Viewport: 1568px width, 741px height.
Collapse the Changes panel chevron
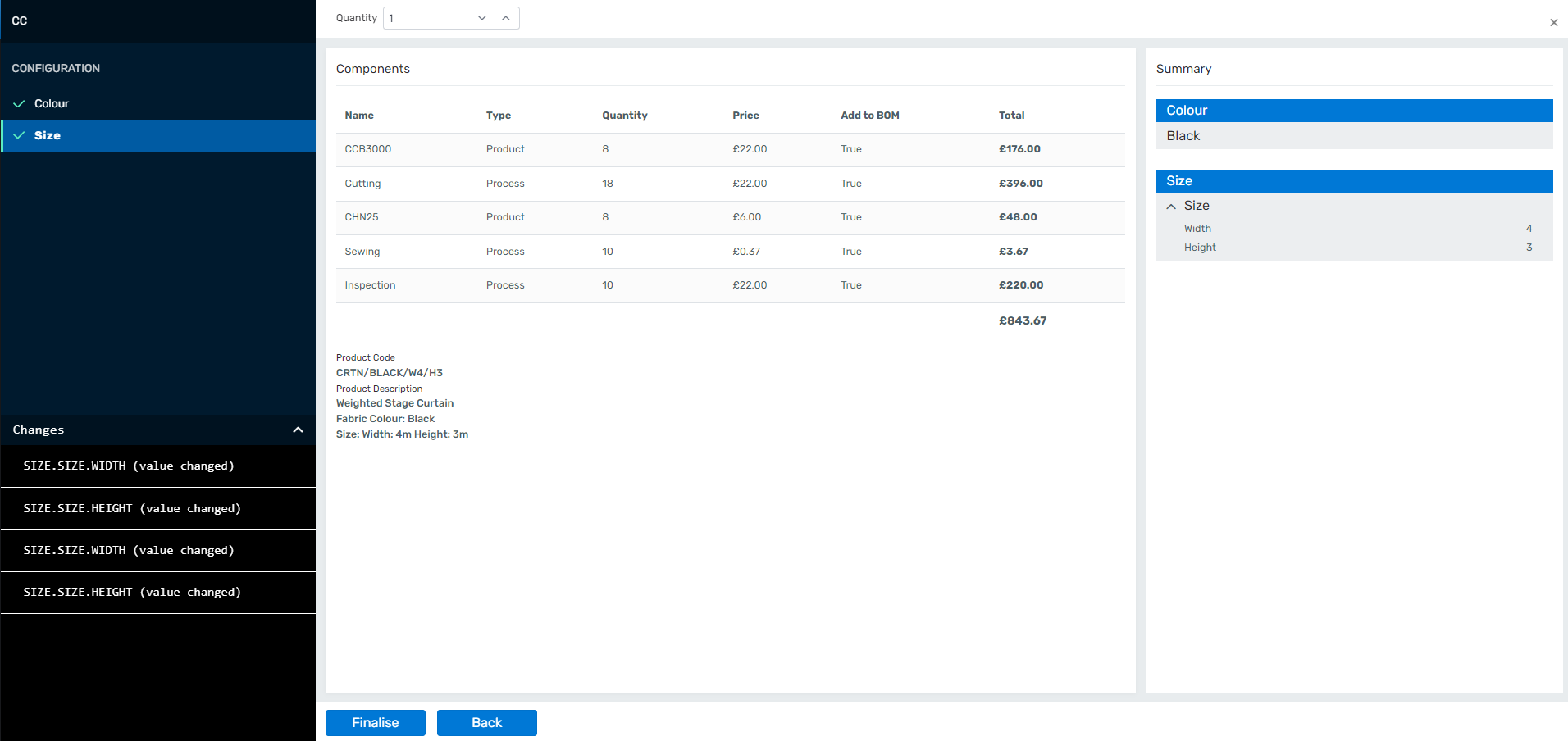click(x=298, y=430)
